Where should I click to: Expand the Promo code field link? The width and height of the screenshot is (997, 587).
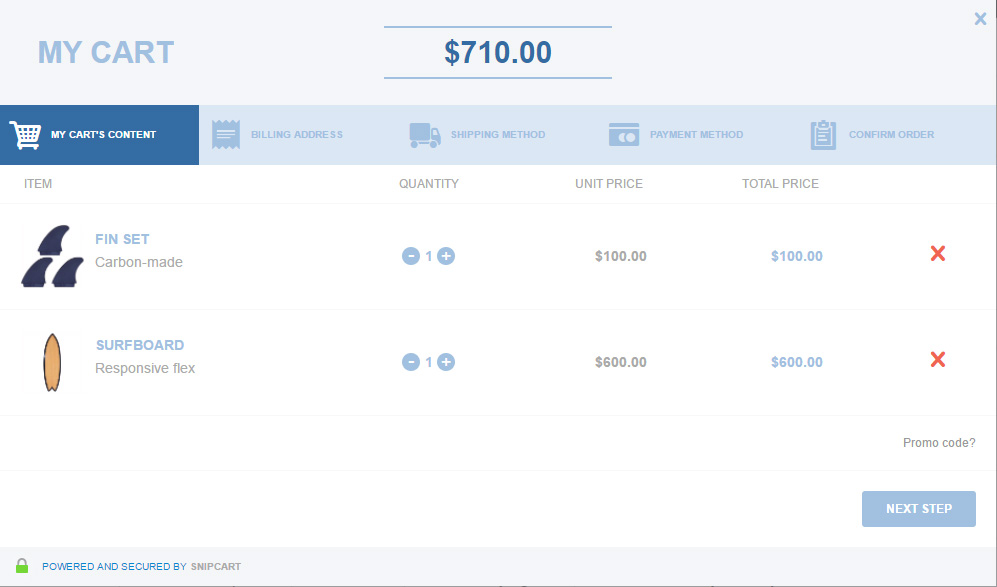[938, 443]
